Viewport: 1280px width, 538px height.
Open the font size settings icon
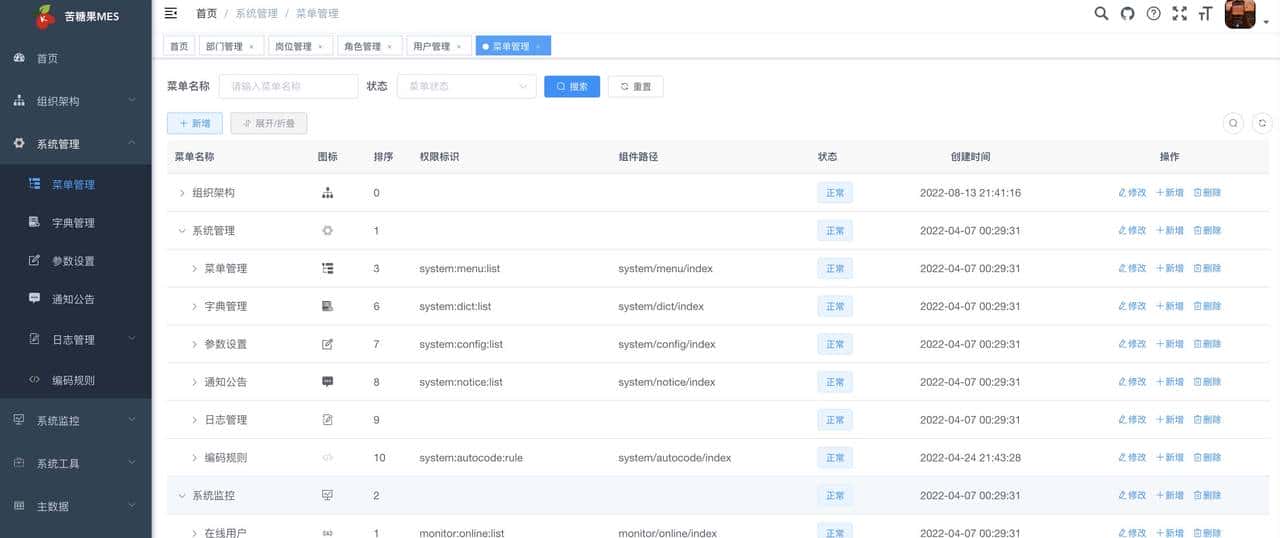(1205, 14)
